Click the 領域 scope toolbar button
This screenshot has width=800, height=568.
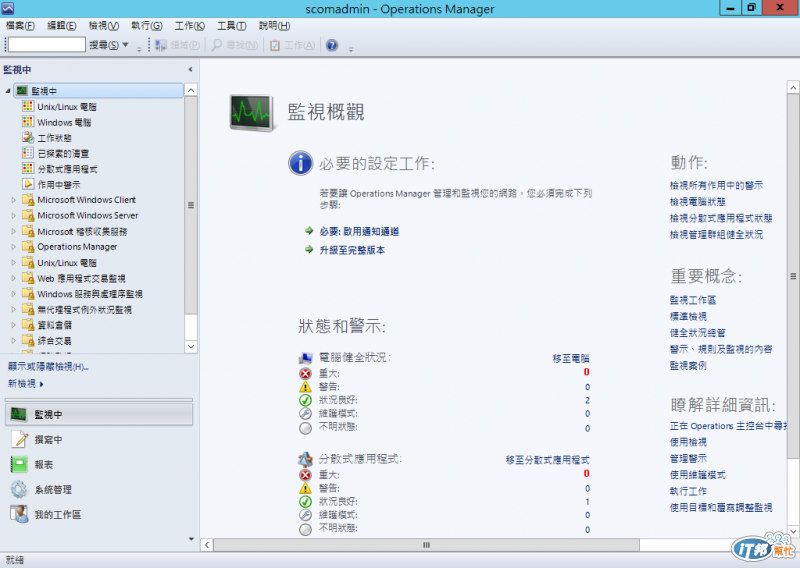(177, 45)
